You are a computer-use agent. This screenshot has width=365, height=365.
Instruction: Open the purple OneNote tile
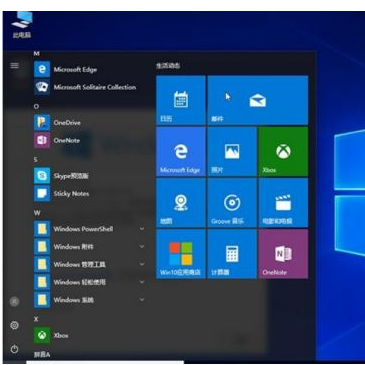click(283, 254)
